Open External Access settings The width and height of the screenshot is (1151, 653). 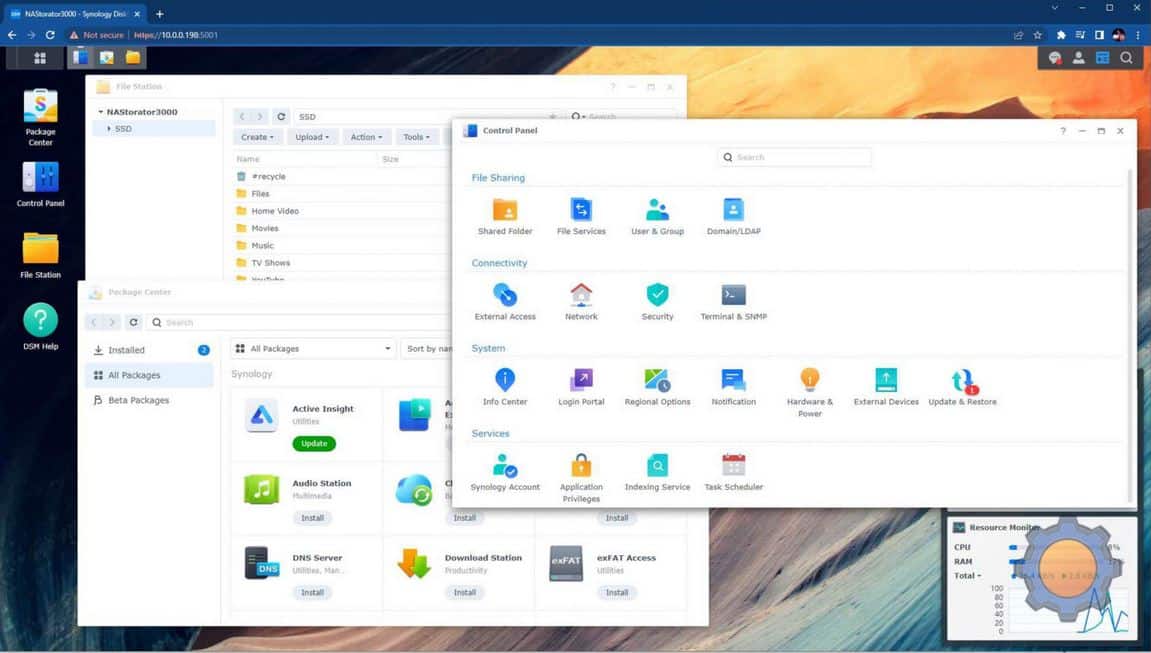505,302
